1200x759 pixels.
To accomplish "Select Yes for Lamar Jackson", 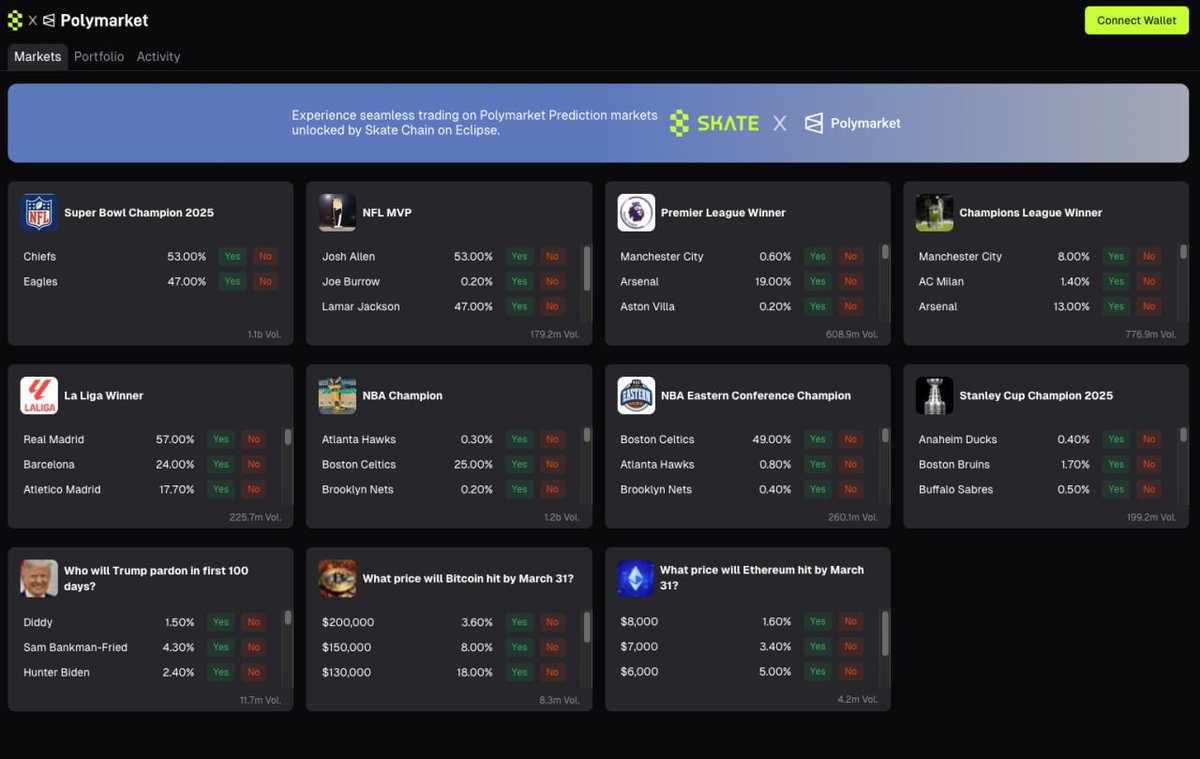I will tap(519, 306).
